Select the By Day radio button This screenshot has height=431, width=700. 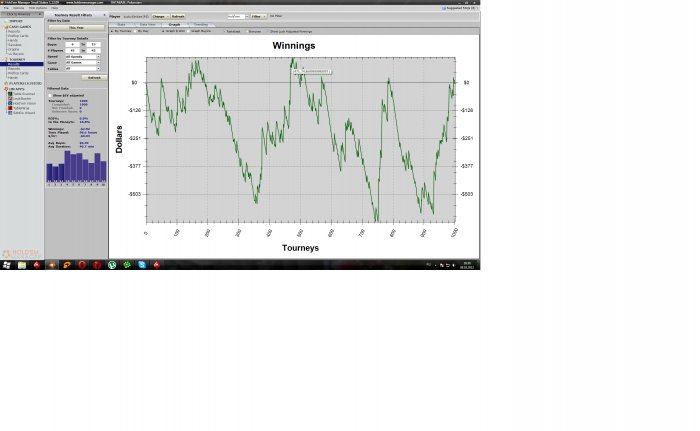coord(135,31)
